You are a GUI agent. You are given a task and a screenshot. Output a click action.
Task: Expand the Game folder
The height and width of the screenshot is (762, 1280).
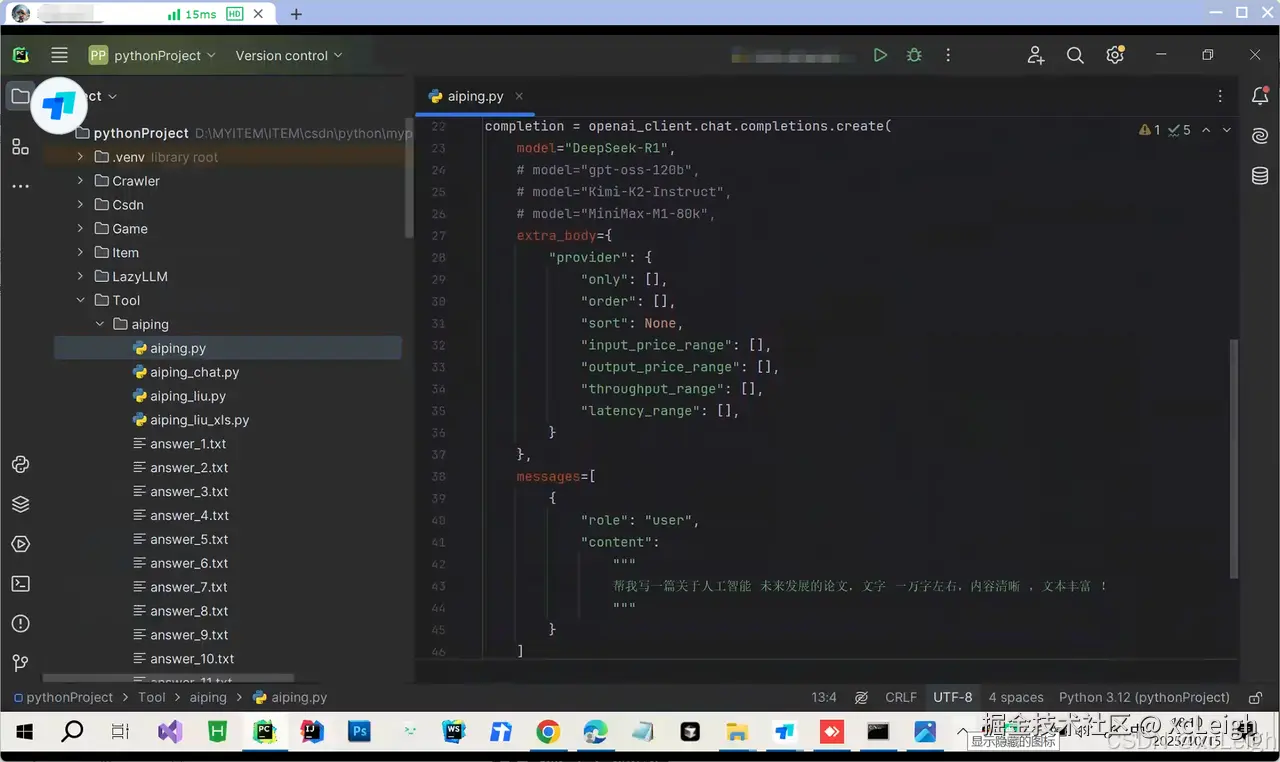pyautogui.click(x=81, y=229)
